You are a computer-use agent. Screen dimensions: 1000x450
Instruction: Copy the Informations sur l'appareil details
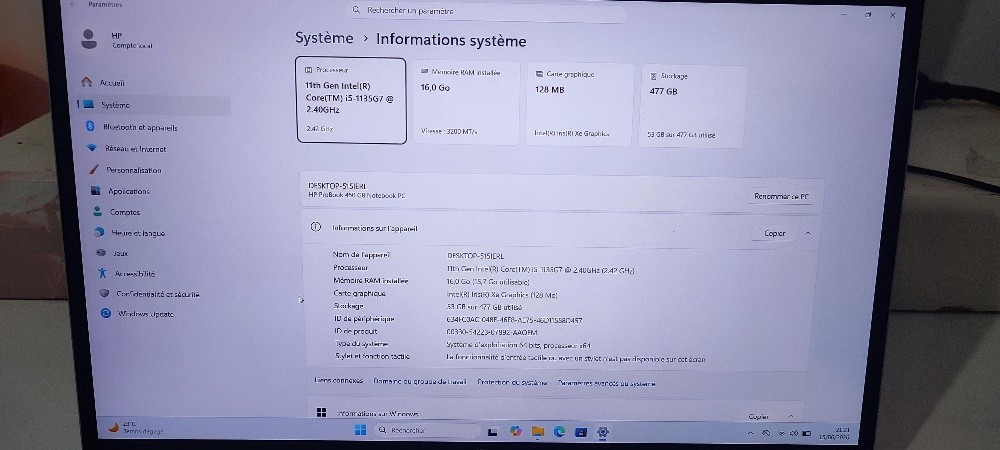(775, 233)
